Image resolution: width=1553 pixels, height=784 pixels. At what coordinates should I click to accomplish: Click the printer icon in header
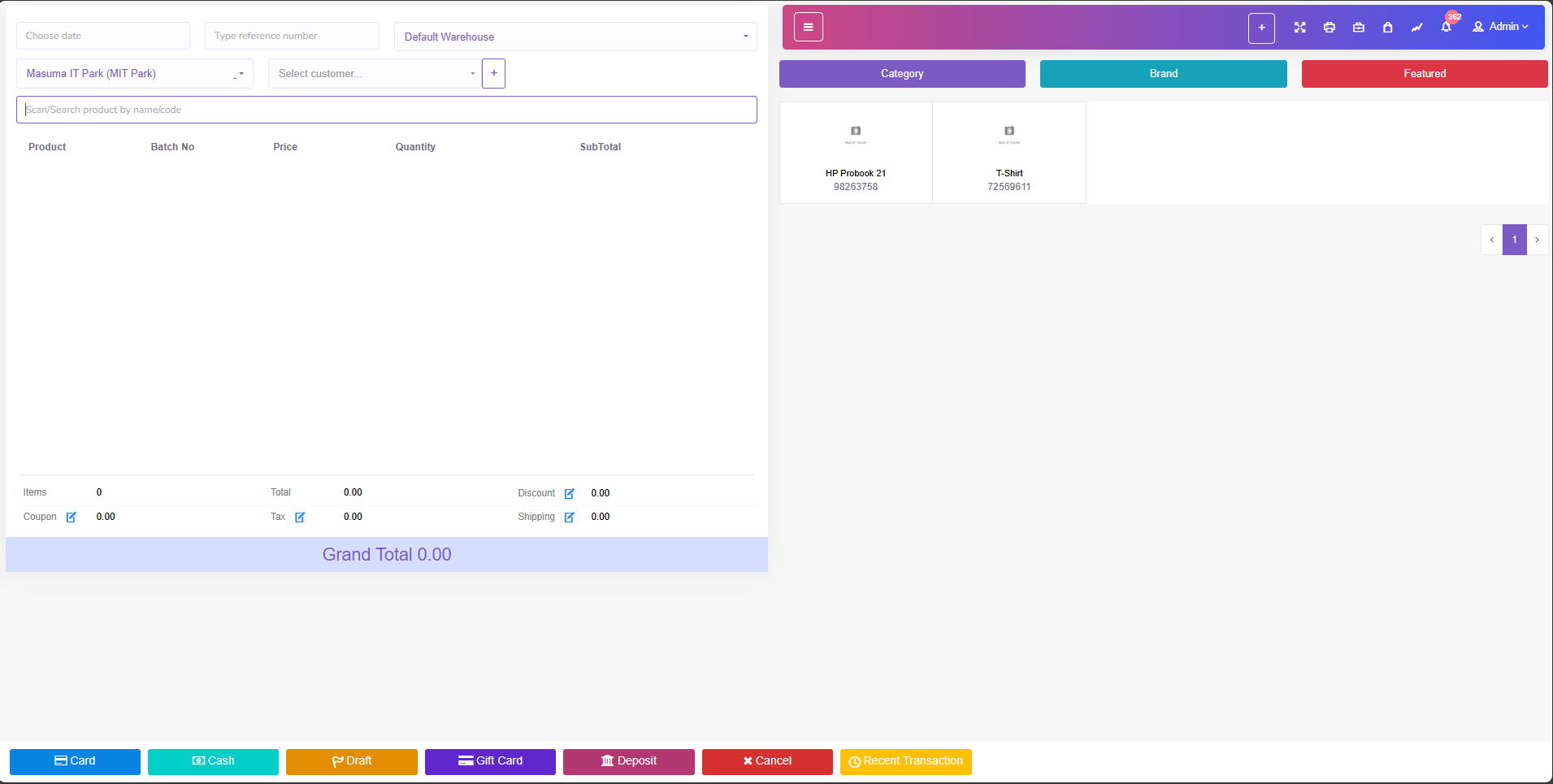click(x=1329, y=28)
